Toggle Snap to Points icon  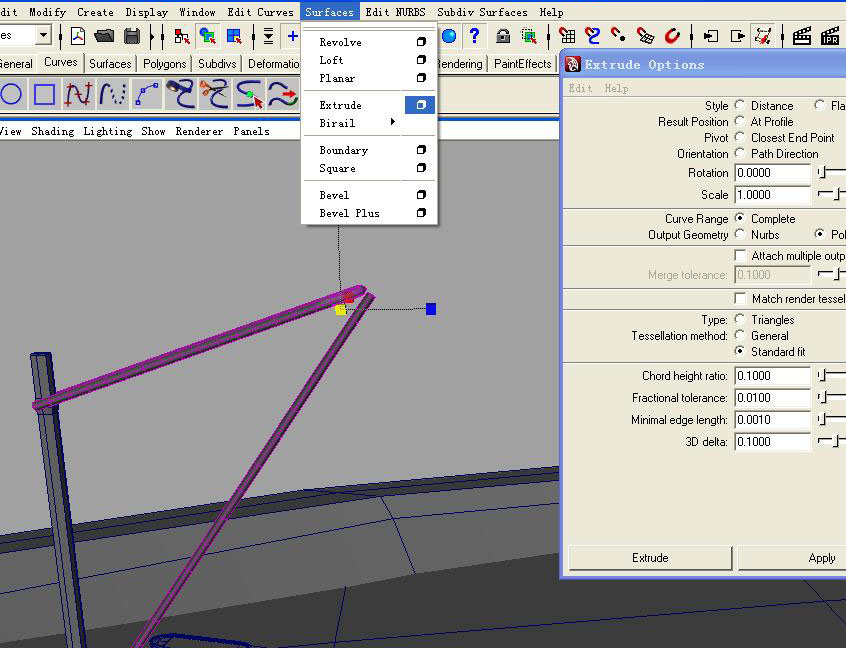tap(618, 36)
